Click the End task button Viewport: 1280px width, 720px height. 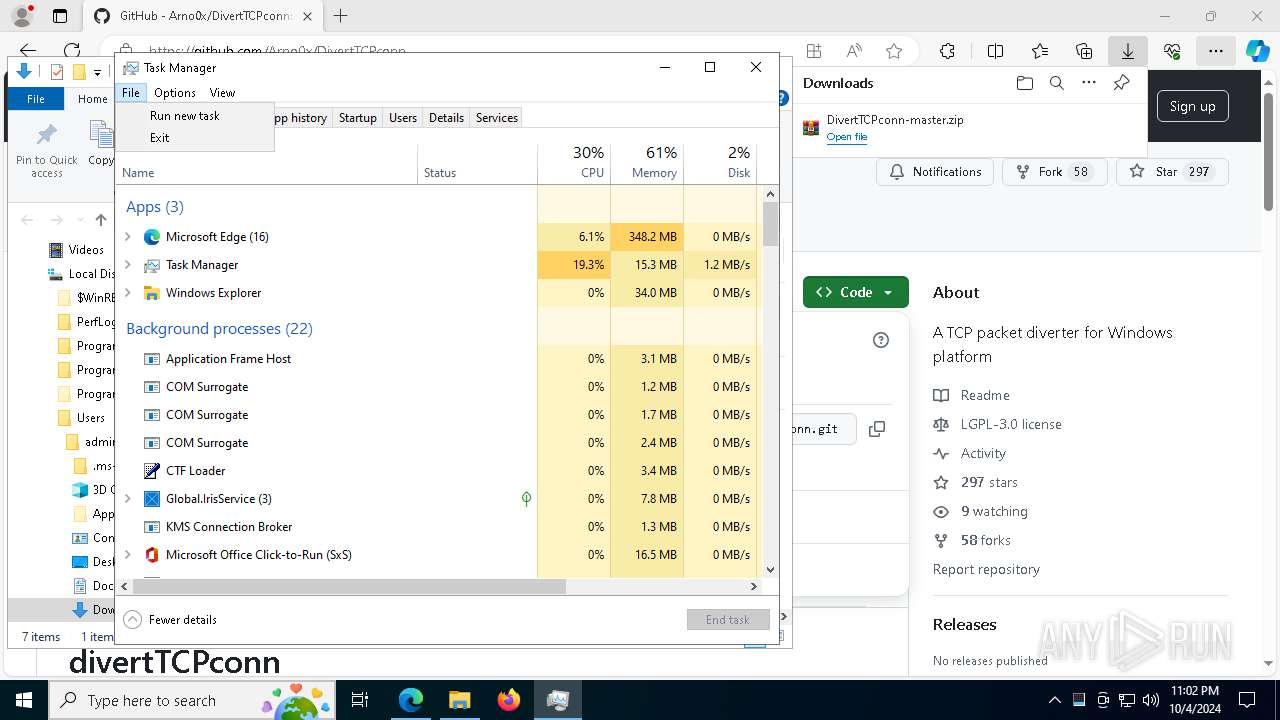pyautogui.click(x=728, y=620)
